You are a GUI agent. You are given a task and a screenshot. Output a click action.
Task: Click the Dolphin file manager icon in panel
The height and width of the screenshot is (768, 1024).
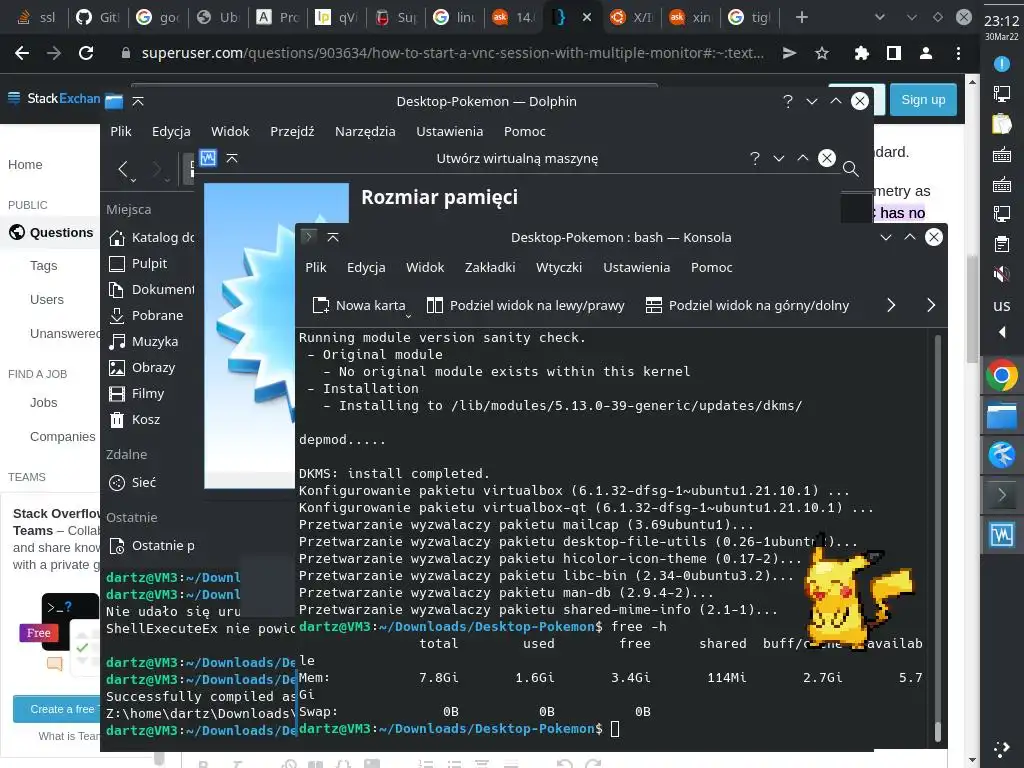pyautogui.click(x=1002, y=416)
